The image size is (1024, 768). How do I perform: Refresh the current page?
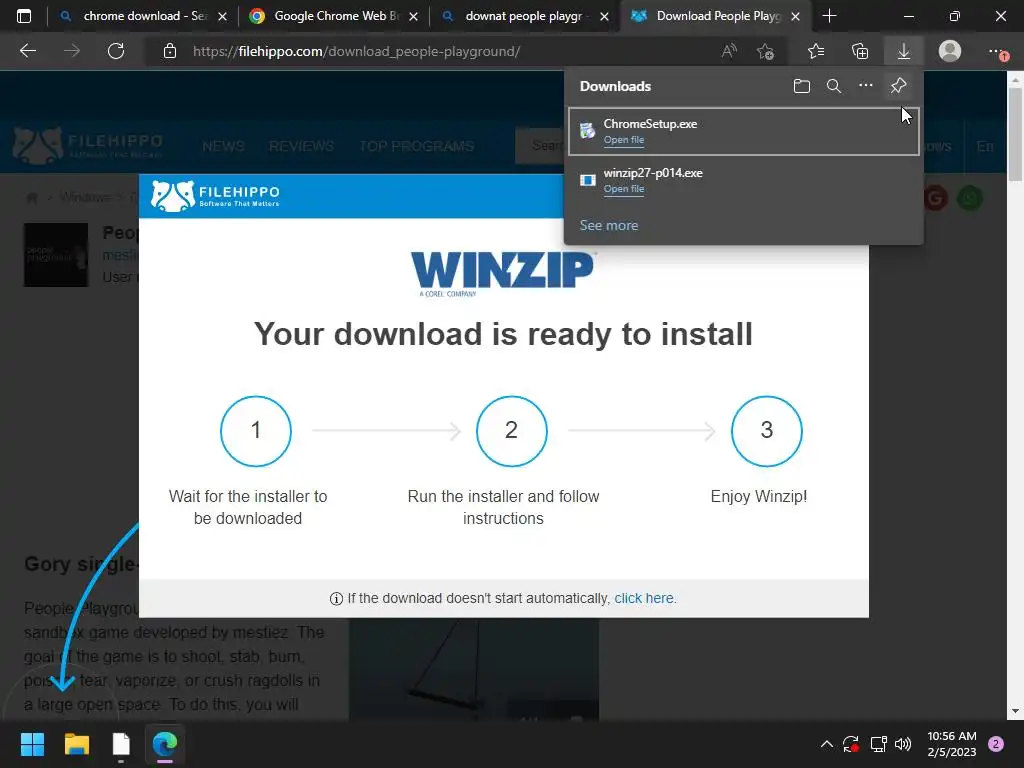(x=116, y=51)
